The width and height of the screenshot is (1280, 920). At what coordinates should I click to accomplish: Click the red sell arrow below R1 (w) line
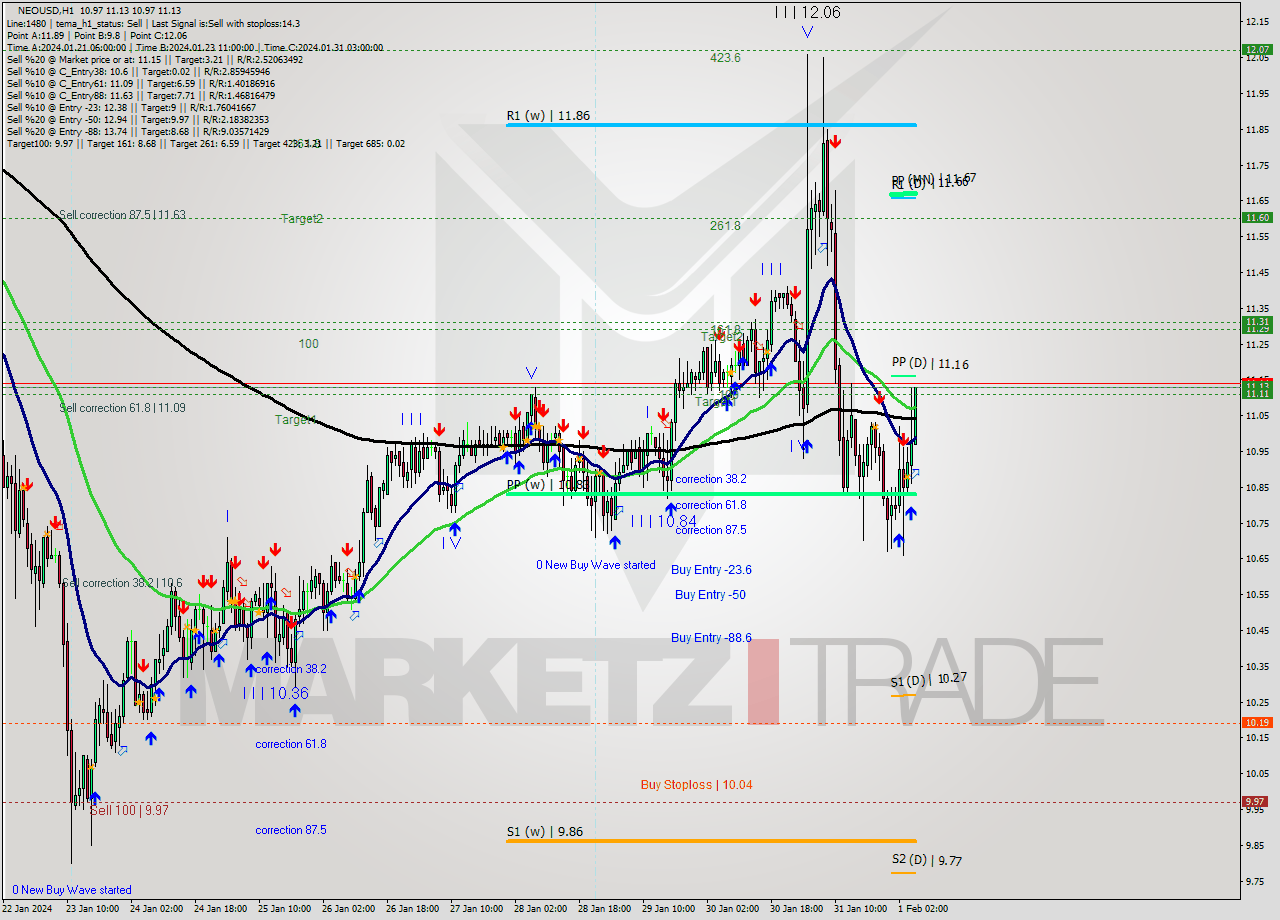[x=834, y=142]
